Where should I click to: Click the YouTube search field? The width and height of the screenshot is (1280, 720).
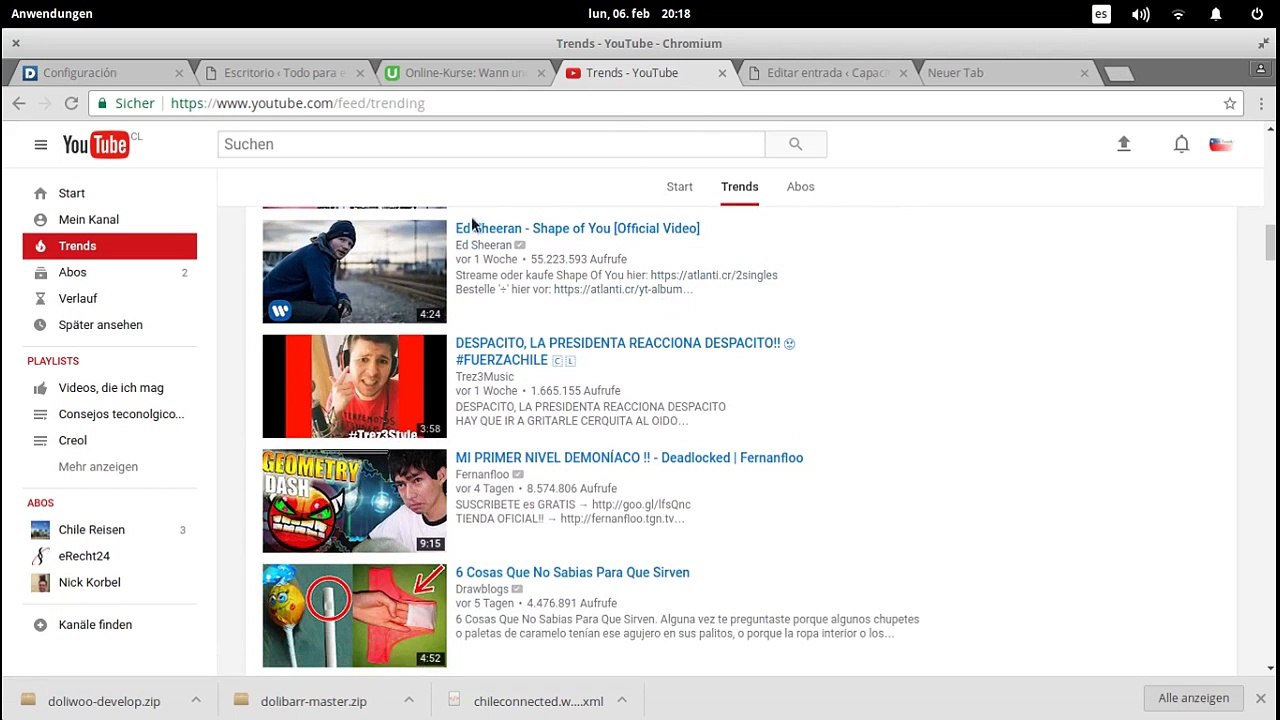click(491, 144)
